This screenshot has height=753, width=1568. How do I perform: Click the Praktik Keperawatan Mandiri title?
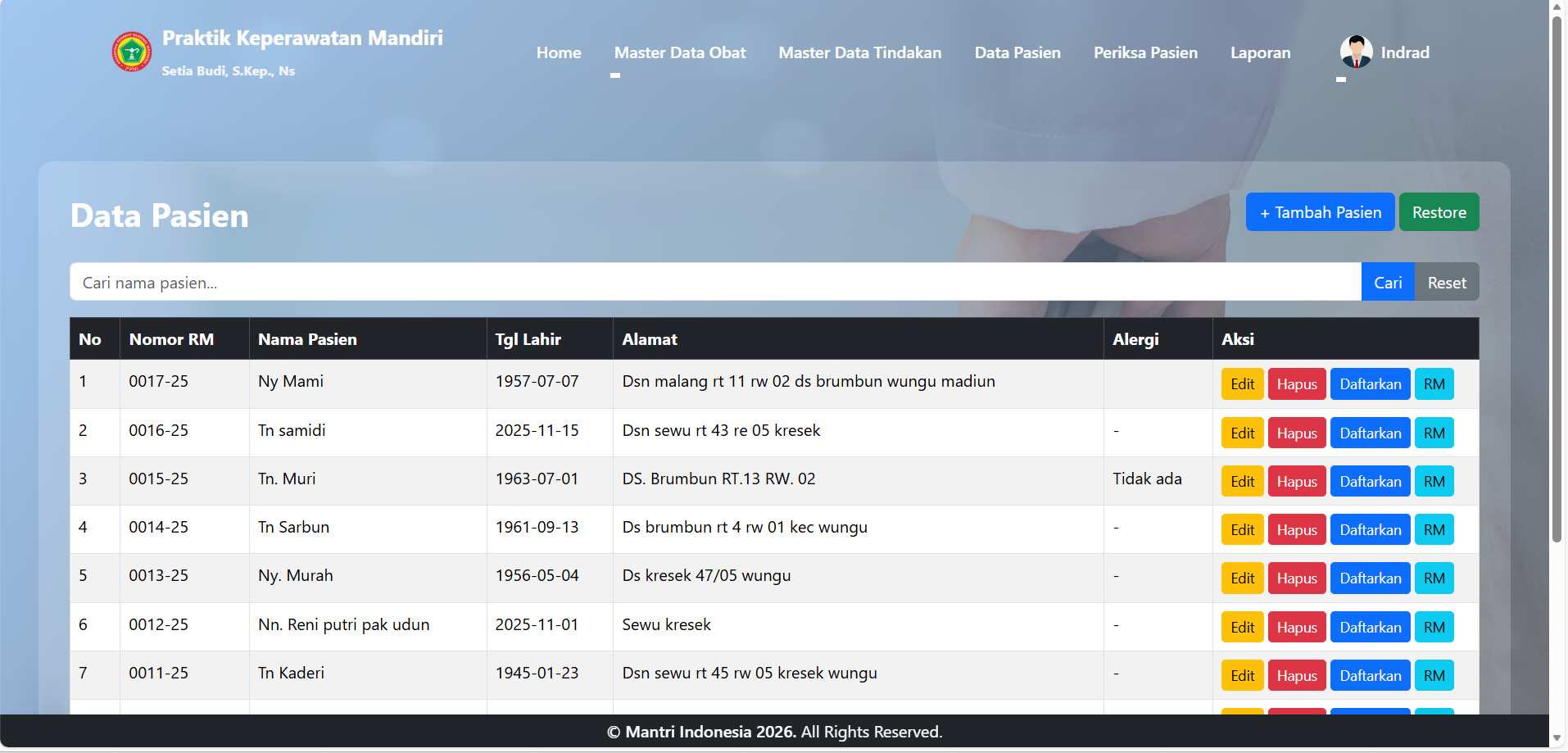click(302, 39)
